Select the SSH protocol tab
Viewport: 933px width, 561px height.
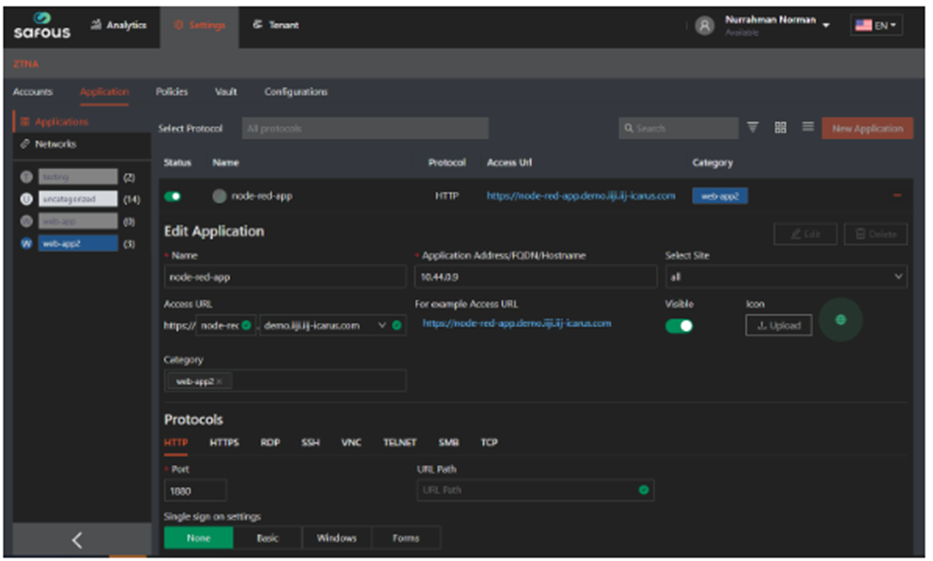tap(310, 442)
